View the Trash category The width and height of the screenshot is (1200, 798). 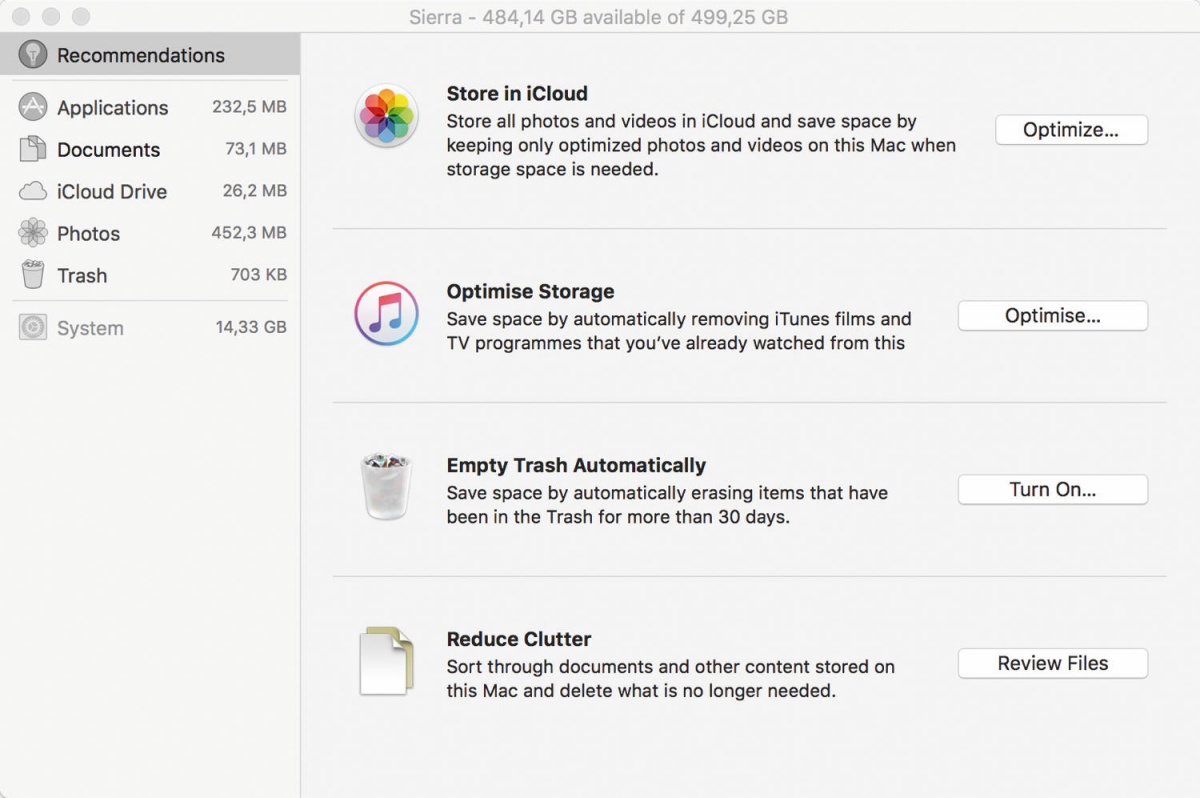(x=150, y=275)
